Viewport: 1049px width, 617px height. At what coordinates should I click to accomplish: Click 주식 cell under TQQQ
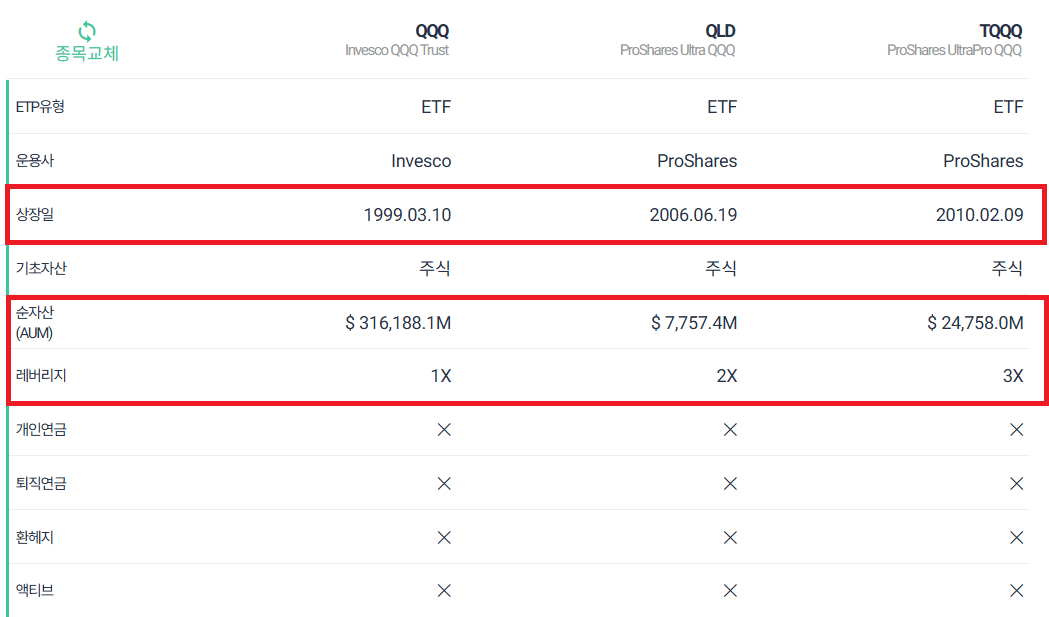[1007, 268]
